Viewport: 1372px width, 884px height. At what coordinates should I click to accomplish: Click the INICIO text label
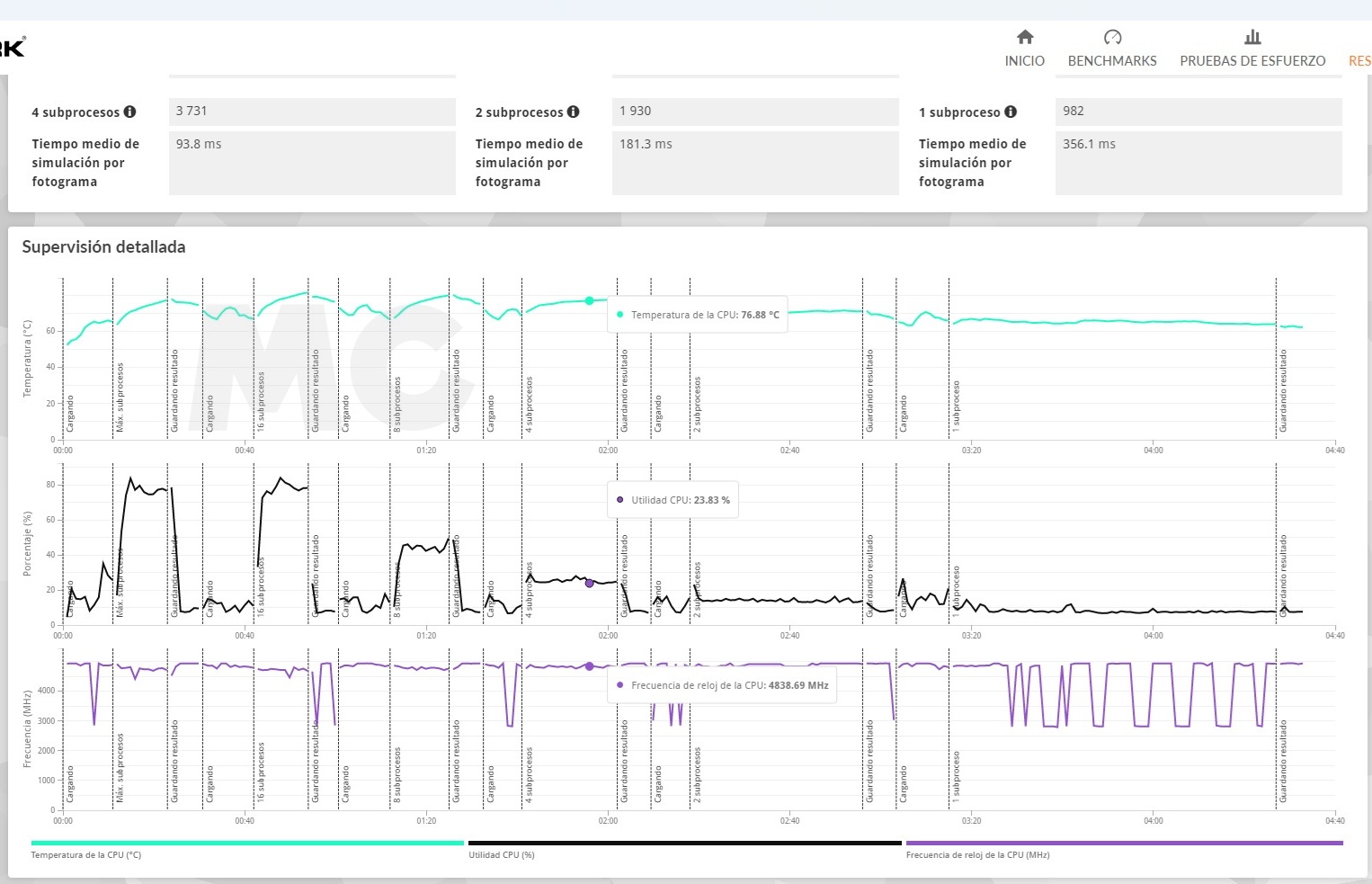[1024, 61]
